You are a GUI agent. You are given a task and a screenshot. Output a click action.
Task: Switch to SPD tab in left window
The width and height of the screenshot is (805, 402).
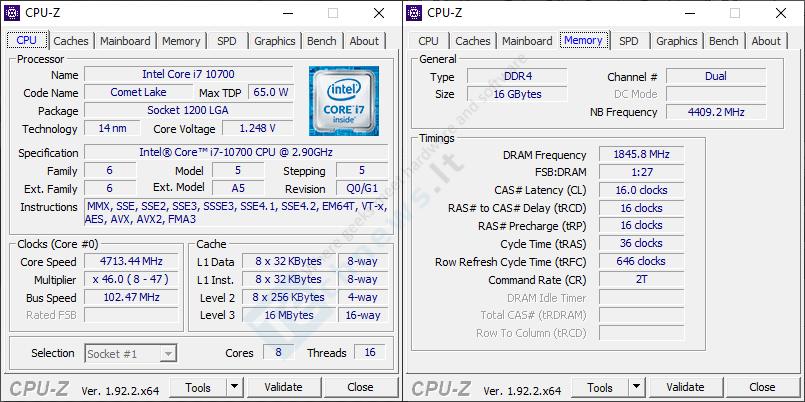pyautogui.click(x=227, y=41)
